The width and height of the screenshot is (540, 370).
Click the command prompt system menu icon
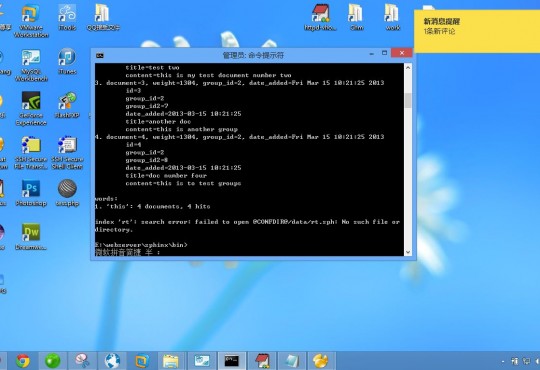coord(100,55)
